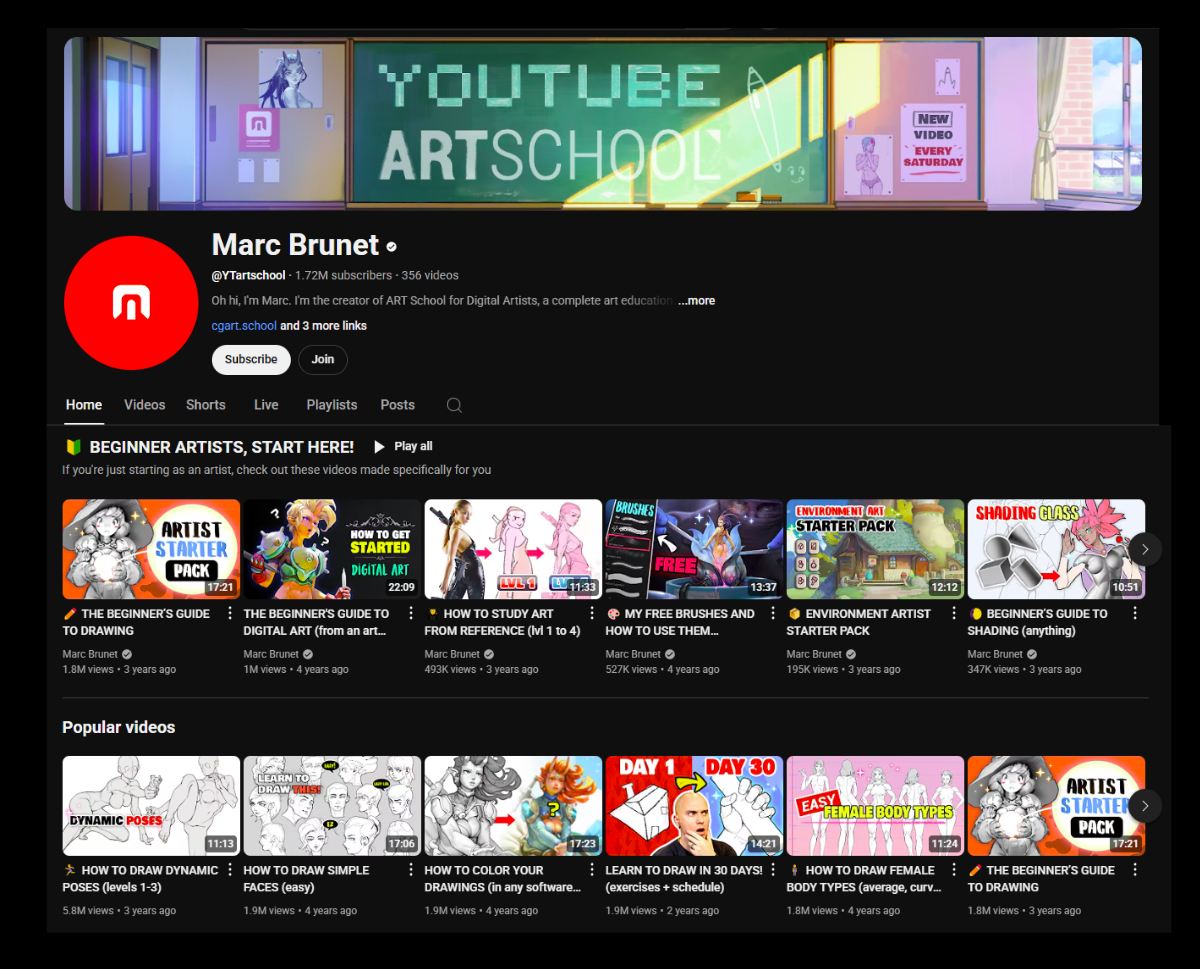Open title HOW TO COLOR YOUR DRAWINGS

pyautogui.click(x=503, y=879)
